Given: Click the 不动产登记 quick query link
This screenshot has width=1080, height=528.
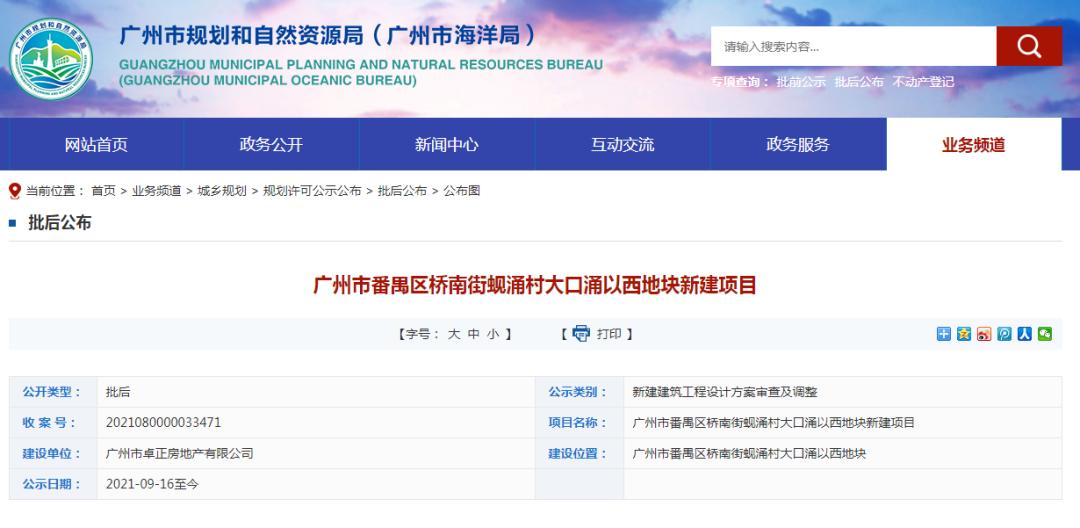Looking at the screenshot, I should coord(924,82).
